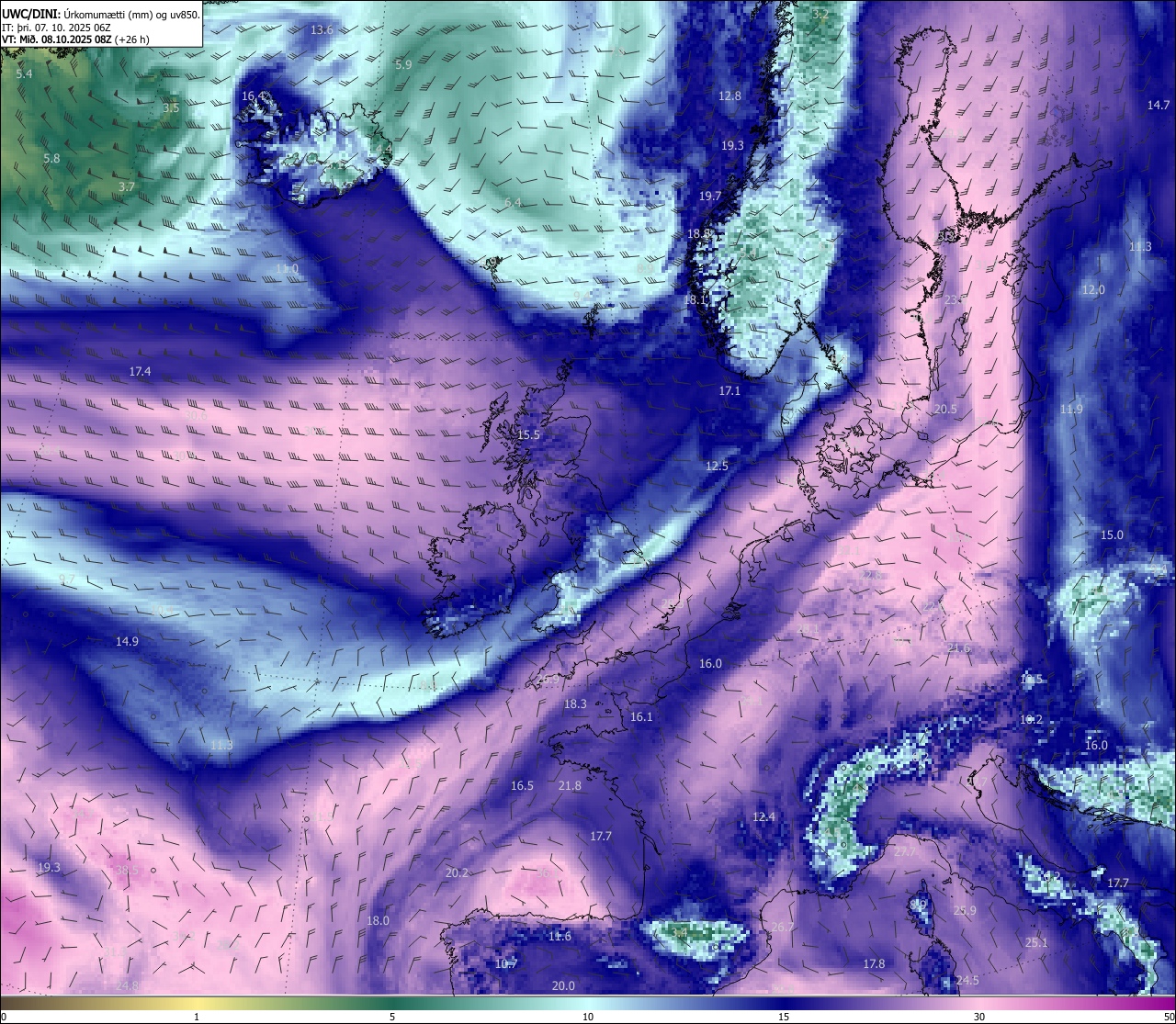The width and height of the screenshot is (1176, 1024).
Task: Click the 20.0 value label
Action: click(563, 986)
